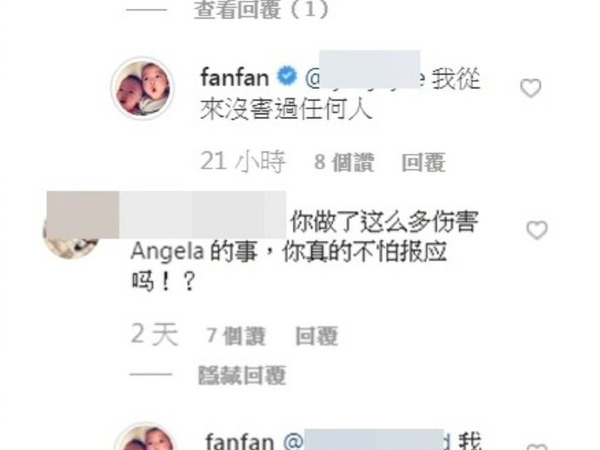
Task: Open the 21 小時 timestamp
Action: pyautogui.click(x=243, y=161)
